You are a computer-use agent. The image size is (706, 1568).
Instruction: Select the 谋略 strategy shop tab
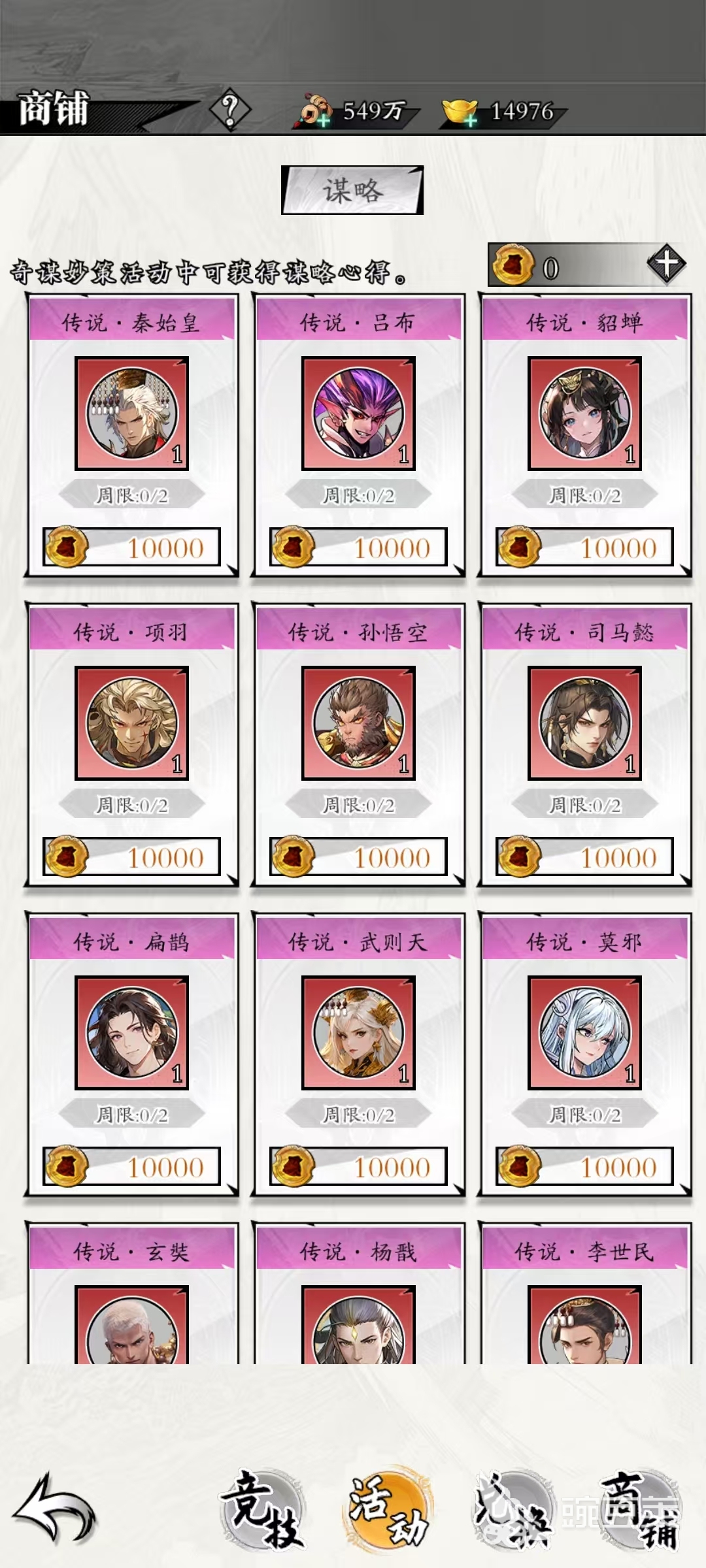click(x=352, y=190)
